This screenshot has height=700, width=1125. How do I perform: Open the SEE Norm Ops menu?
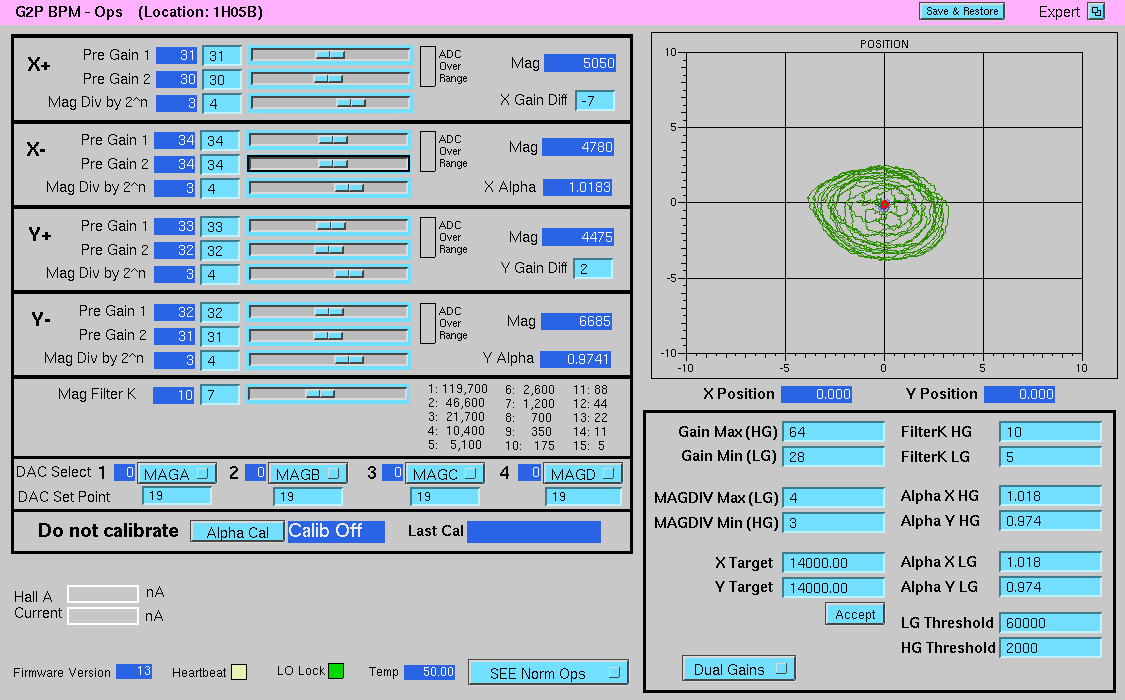[x=548, y=673]
